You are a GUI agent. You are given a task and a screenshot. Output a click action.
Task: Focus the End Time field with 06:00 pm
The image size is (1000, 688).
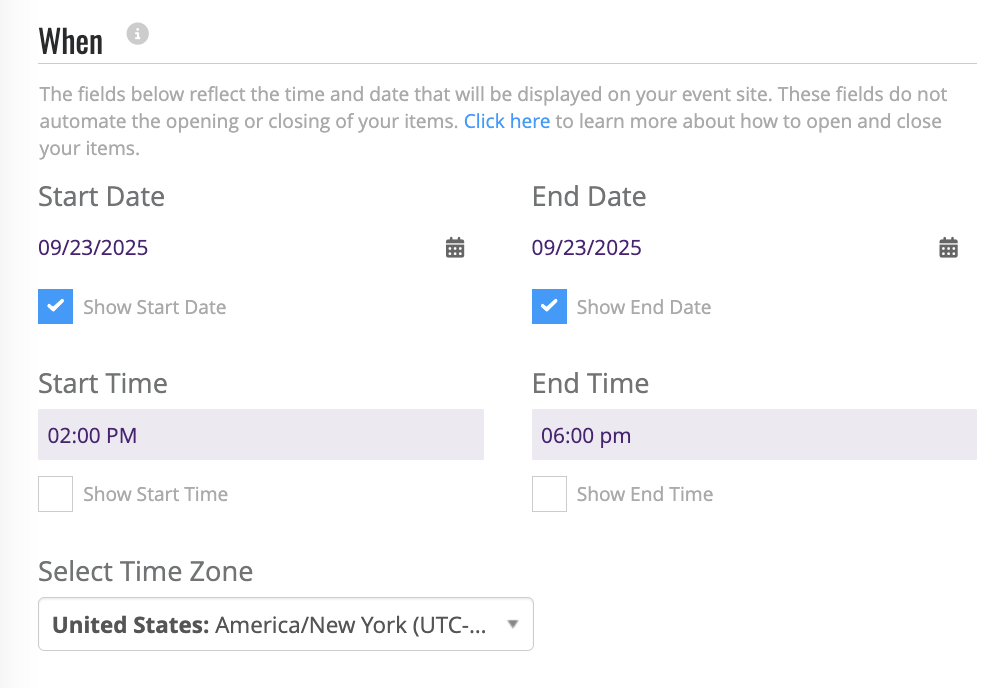pyautogui.click(x=754, y=435)
